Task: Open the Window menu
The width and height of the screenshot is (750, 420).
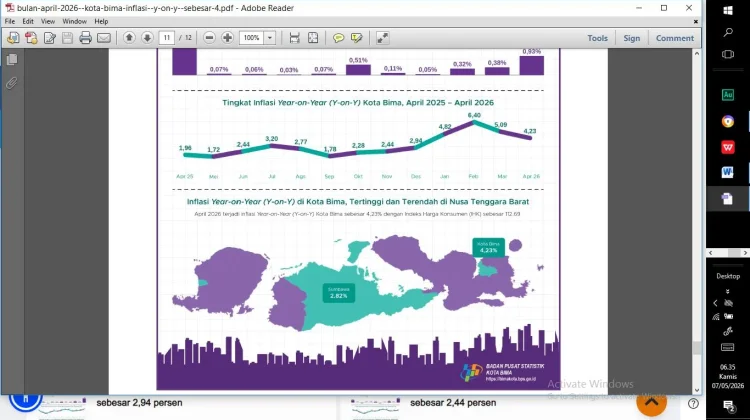Action: click(x=75, y=21)
